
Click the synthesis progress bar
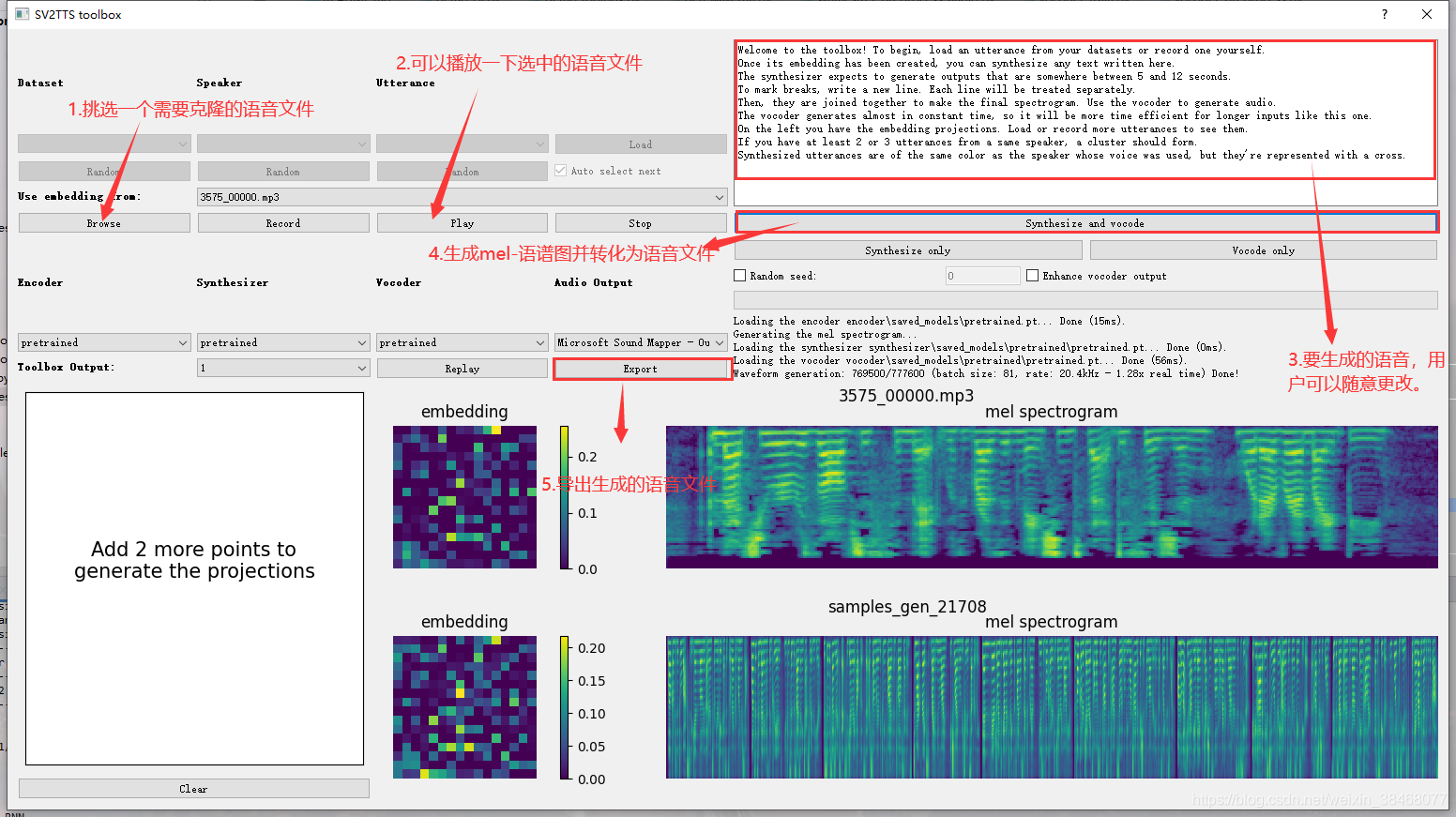tap(1085, 299)
